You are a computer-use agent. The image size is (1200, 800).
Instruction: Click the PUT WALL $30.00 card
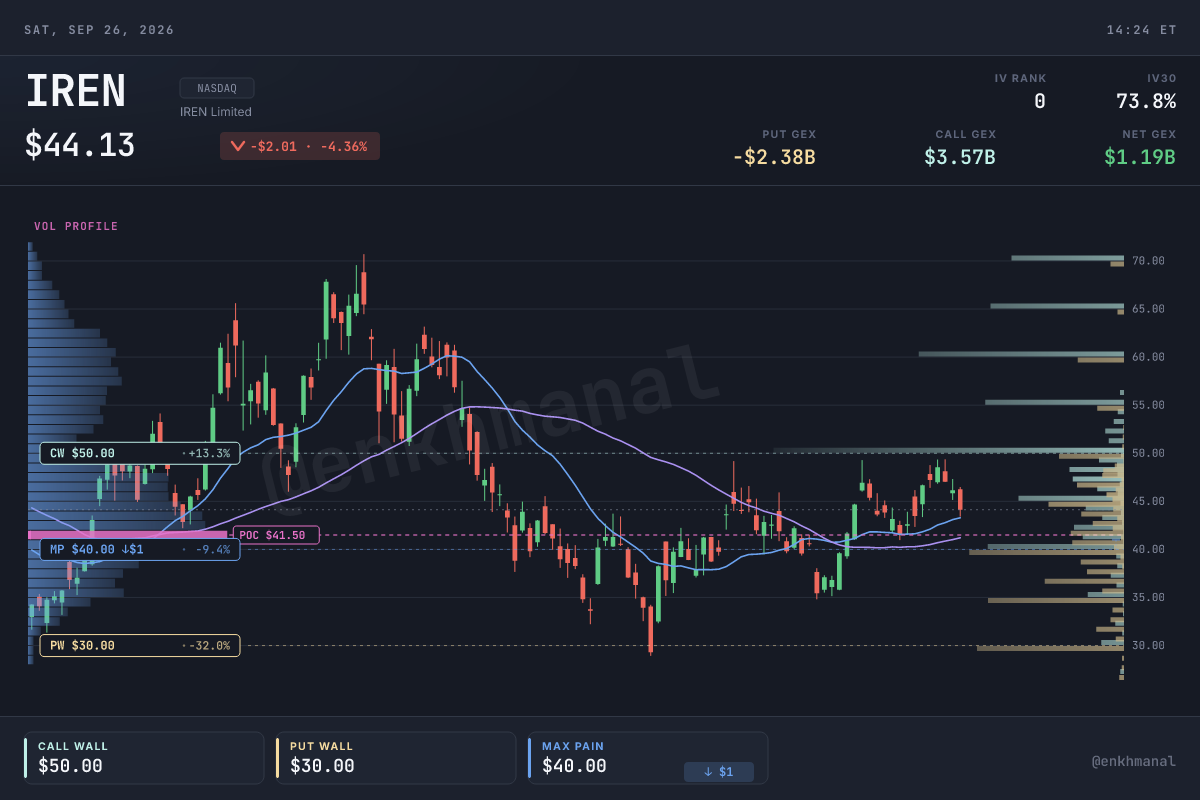click(x=395, y=758)
